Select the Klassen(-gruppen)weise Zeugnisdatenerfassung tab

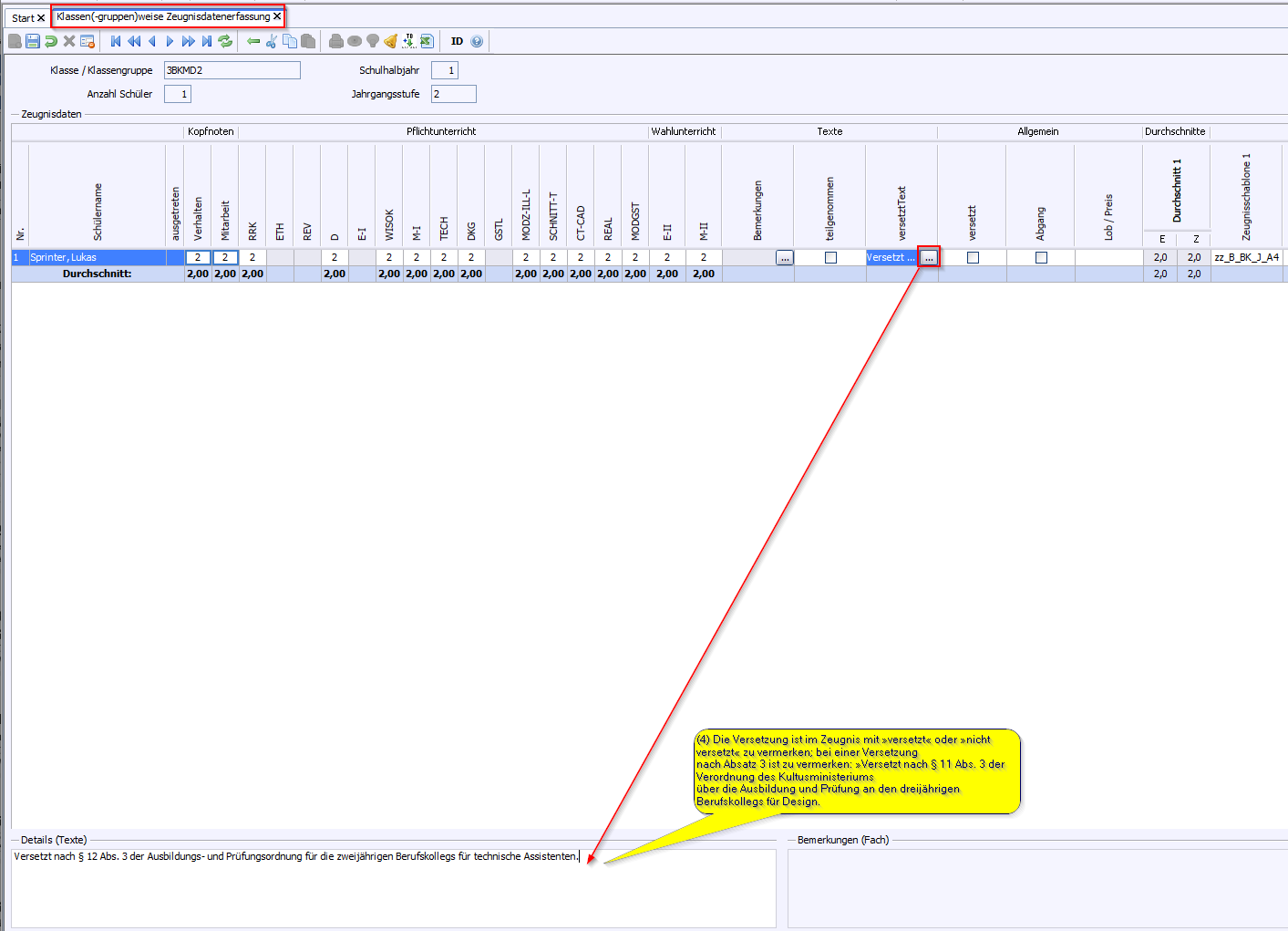pyautogui.click(x=162, y=16)
